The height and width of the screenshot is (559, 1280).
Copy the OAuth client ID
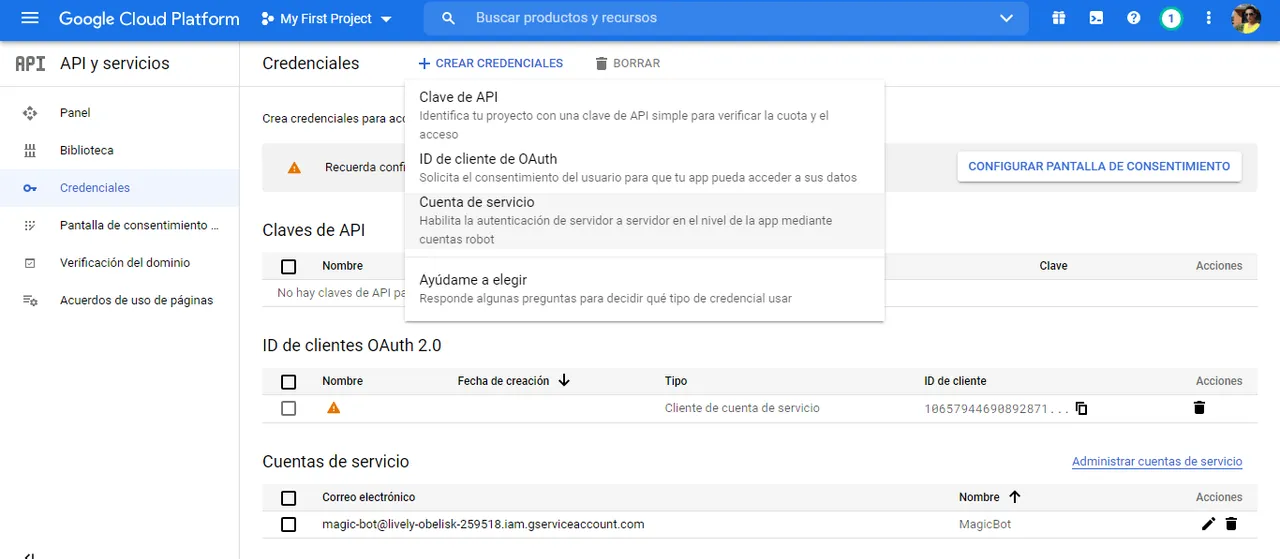click(1081, 408)
